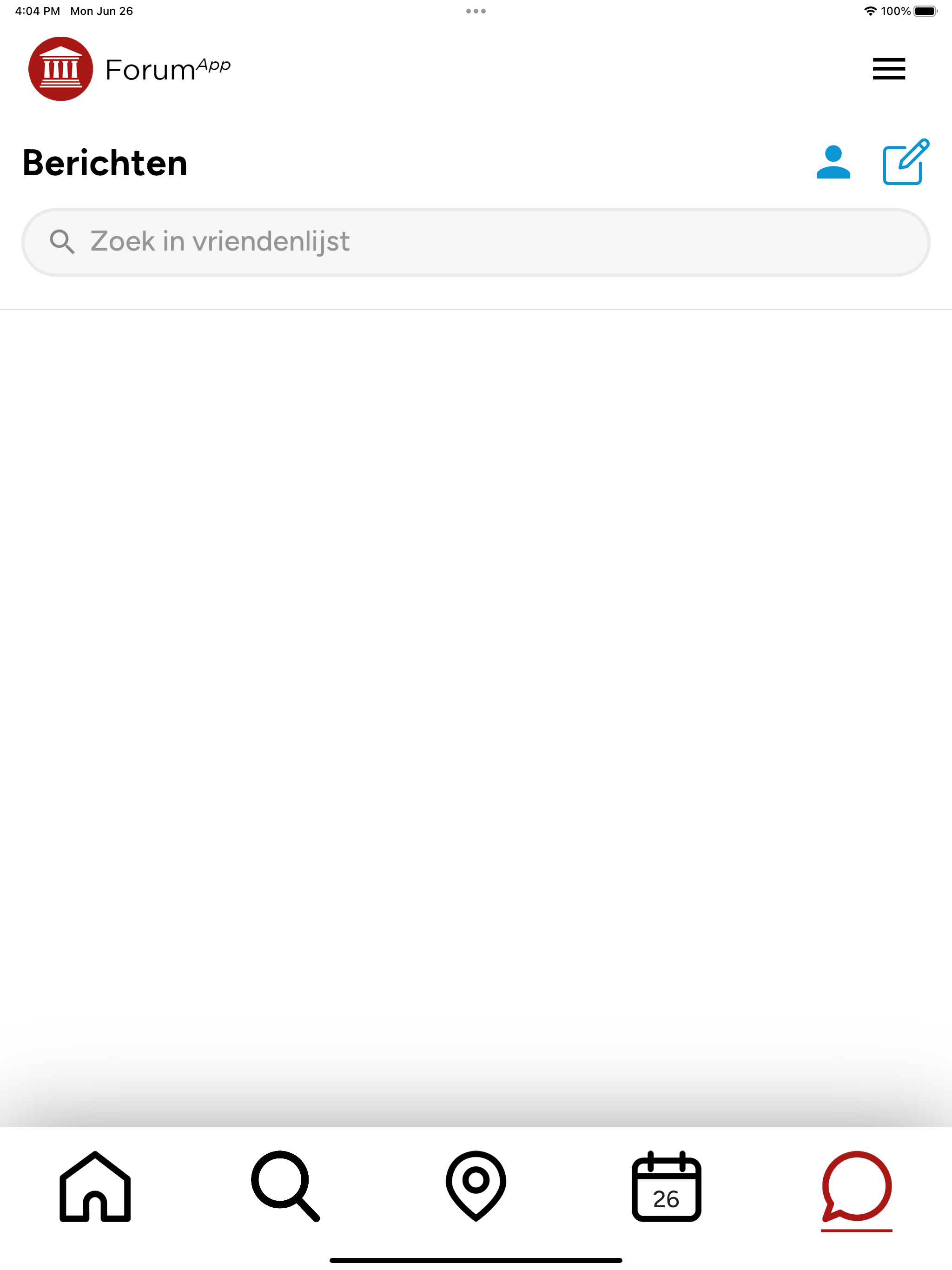This screenshot has width=952, height=1270.
Task: Tap the ForumApp title text
Action: [168, 69]
